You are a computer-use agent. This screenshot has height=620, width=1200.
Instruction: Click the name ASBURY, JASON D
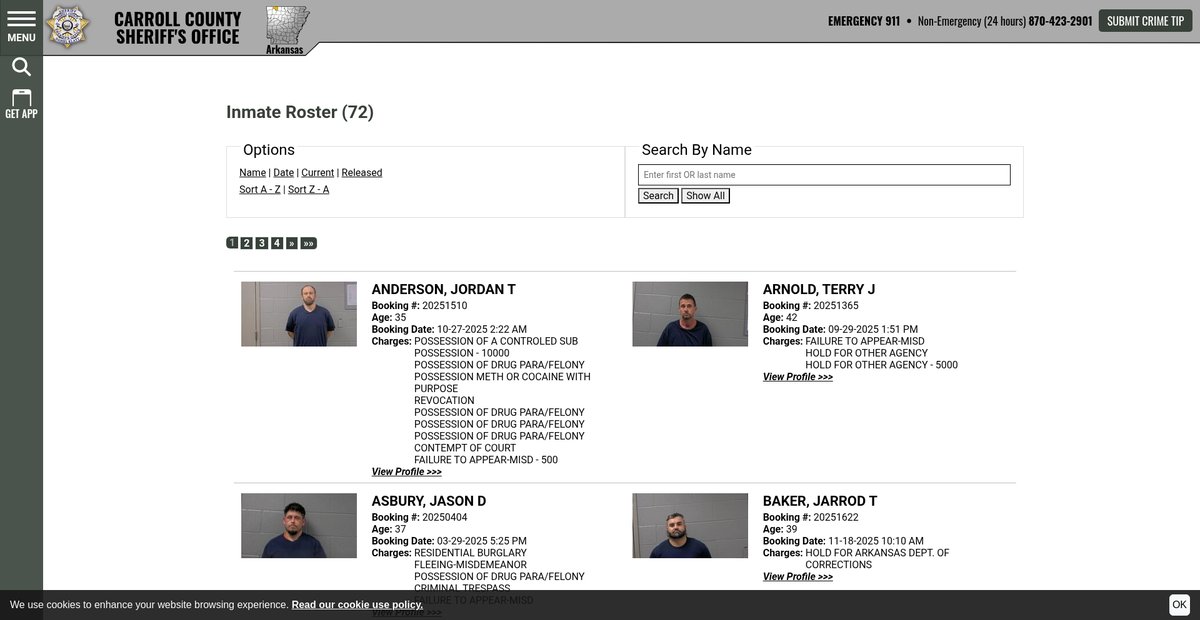(429, 502)
